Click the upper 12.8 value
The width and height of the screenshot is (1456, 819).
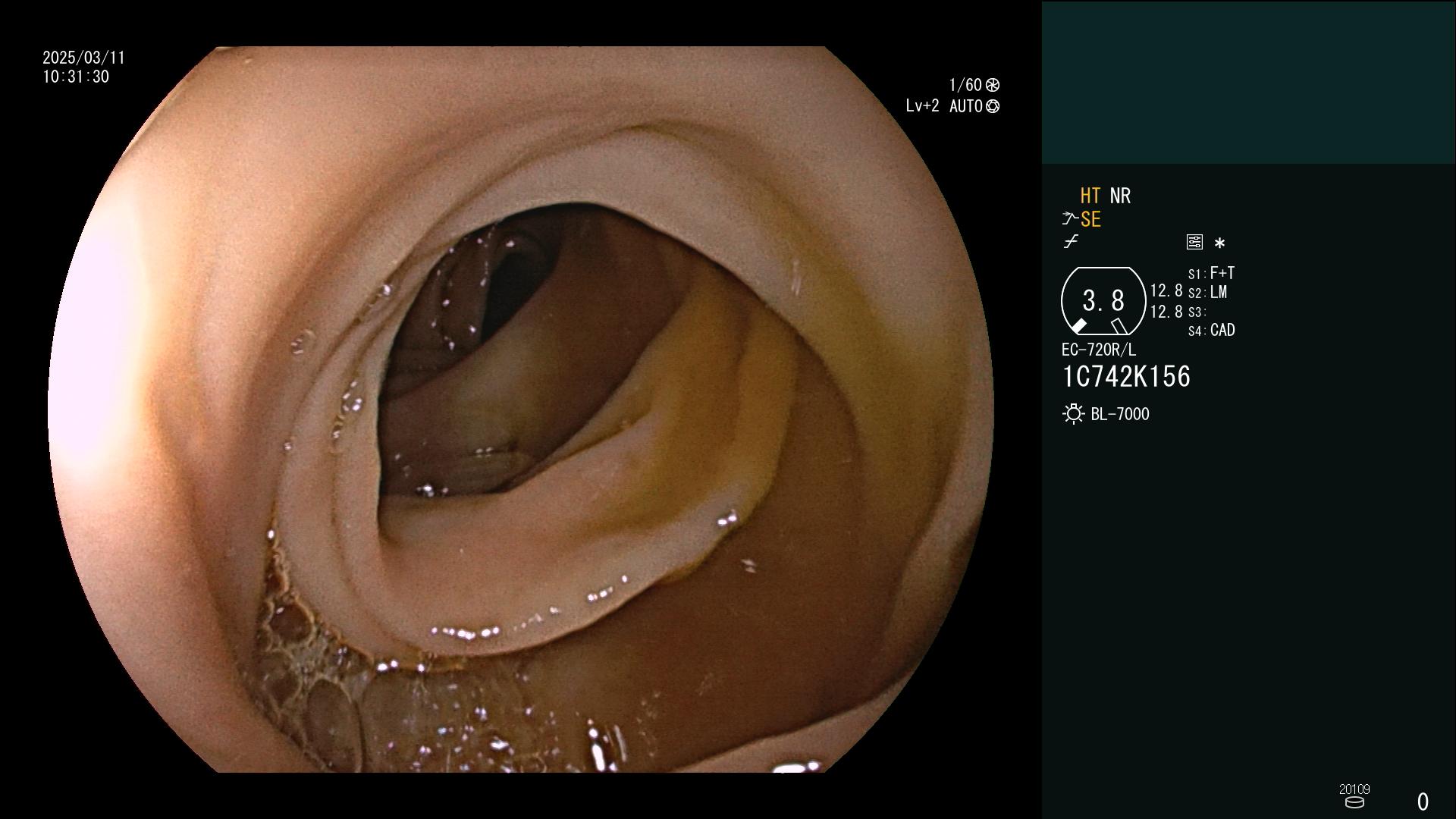pos(1166,290)
